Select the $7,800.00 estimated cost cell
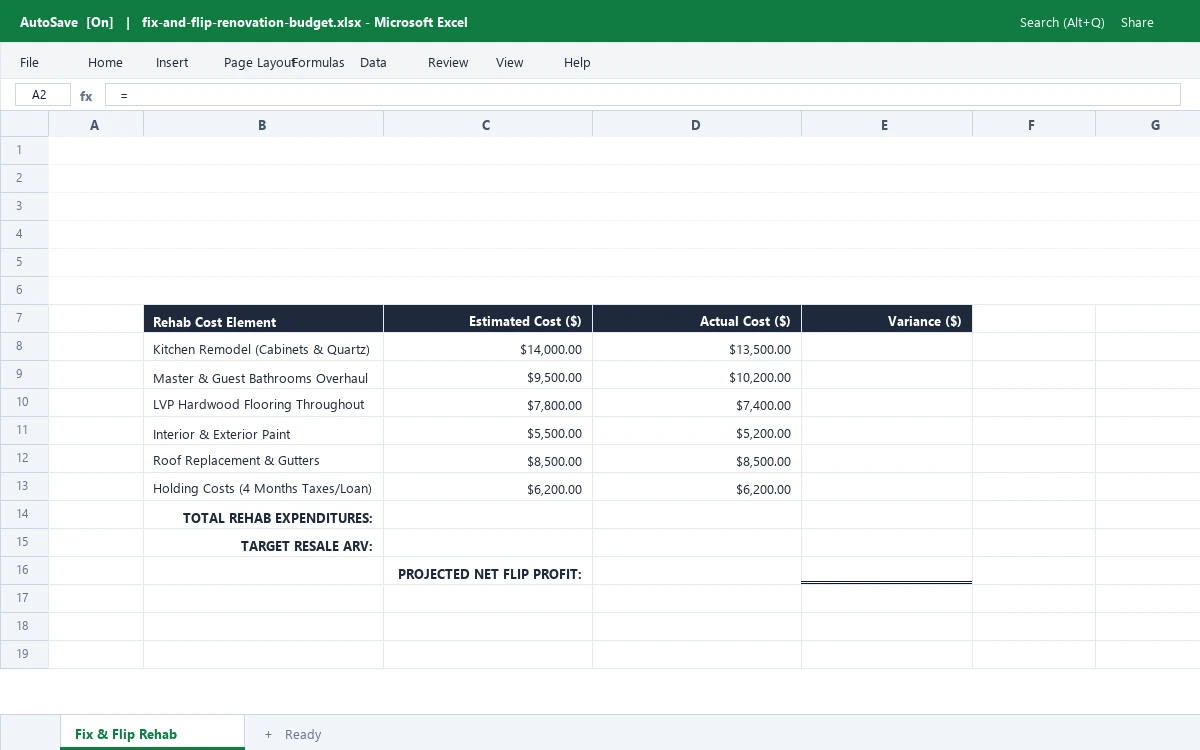 488,403
